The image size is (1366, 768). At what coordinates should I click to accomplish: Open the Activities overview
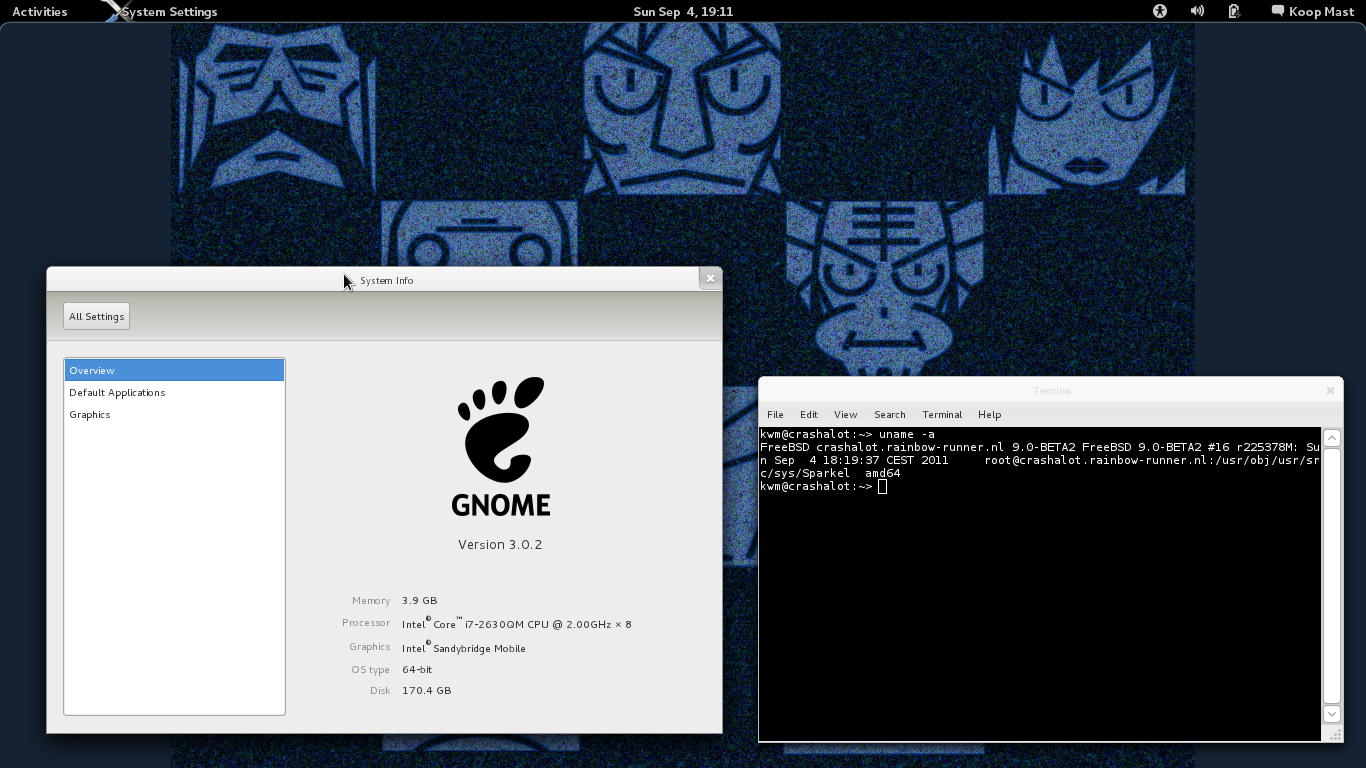(39, 12)
